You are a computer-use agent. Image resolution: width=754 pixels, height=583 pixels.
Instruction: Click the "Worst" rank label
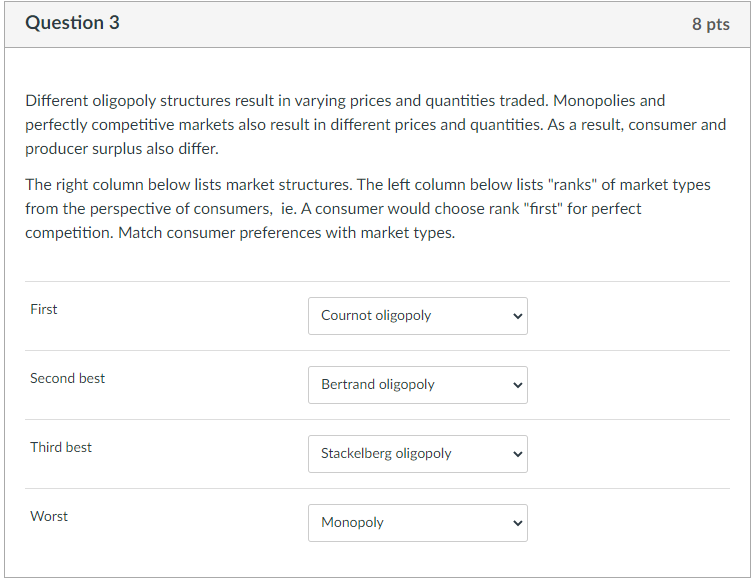tap(49, 517)
